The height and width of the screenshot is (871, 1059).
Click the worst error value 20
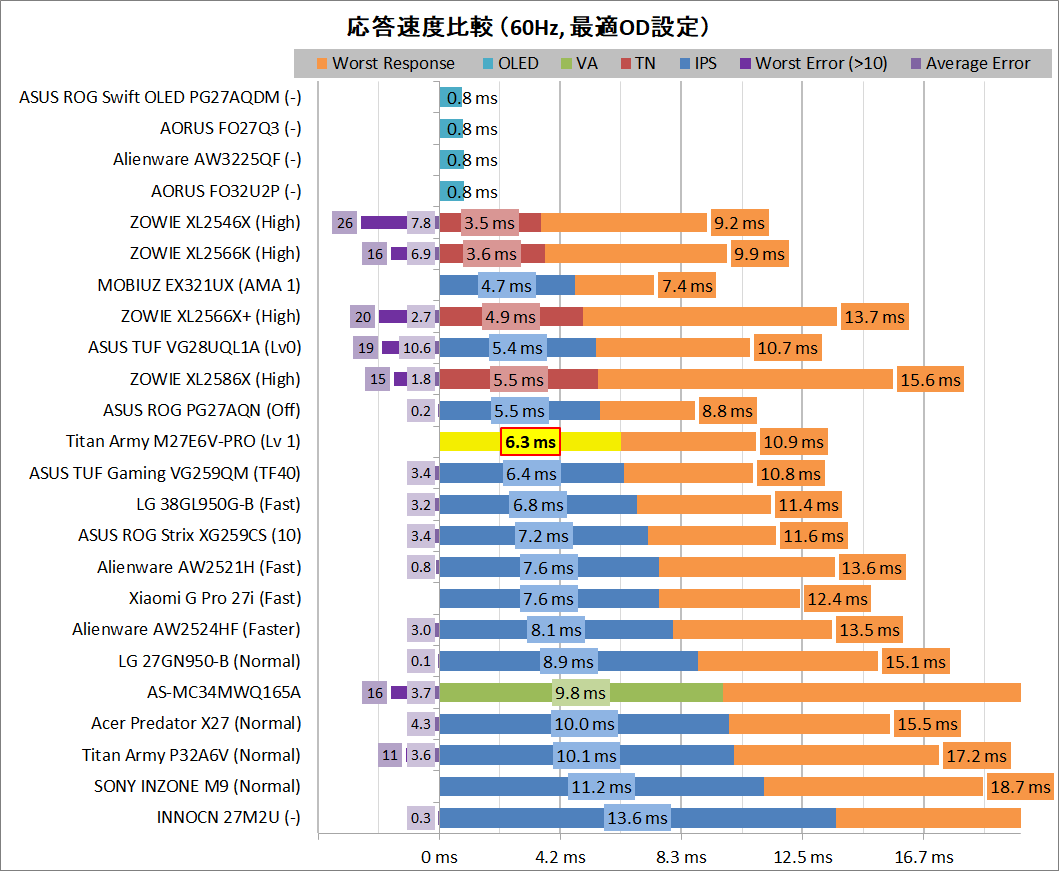pyautogui.click(x=363, y=317)
